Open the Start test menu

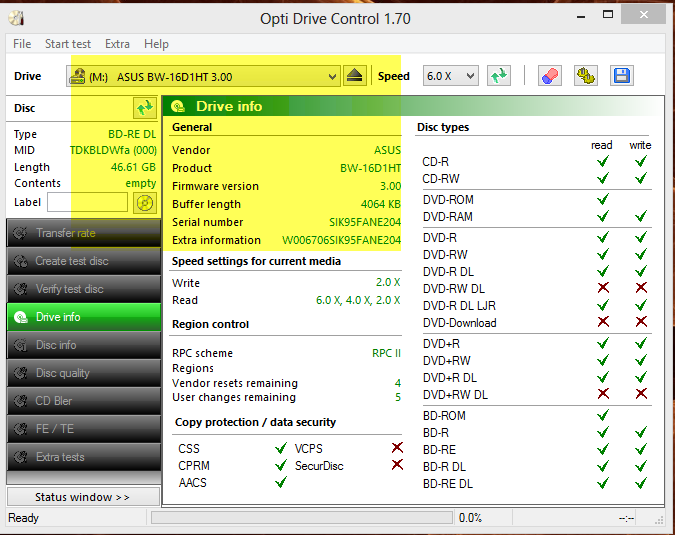pyautogui.click(x=68, y=44)
